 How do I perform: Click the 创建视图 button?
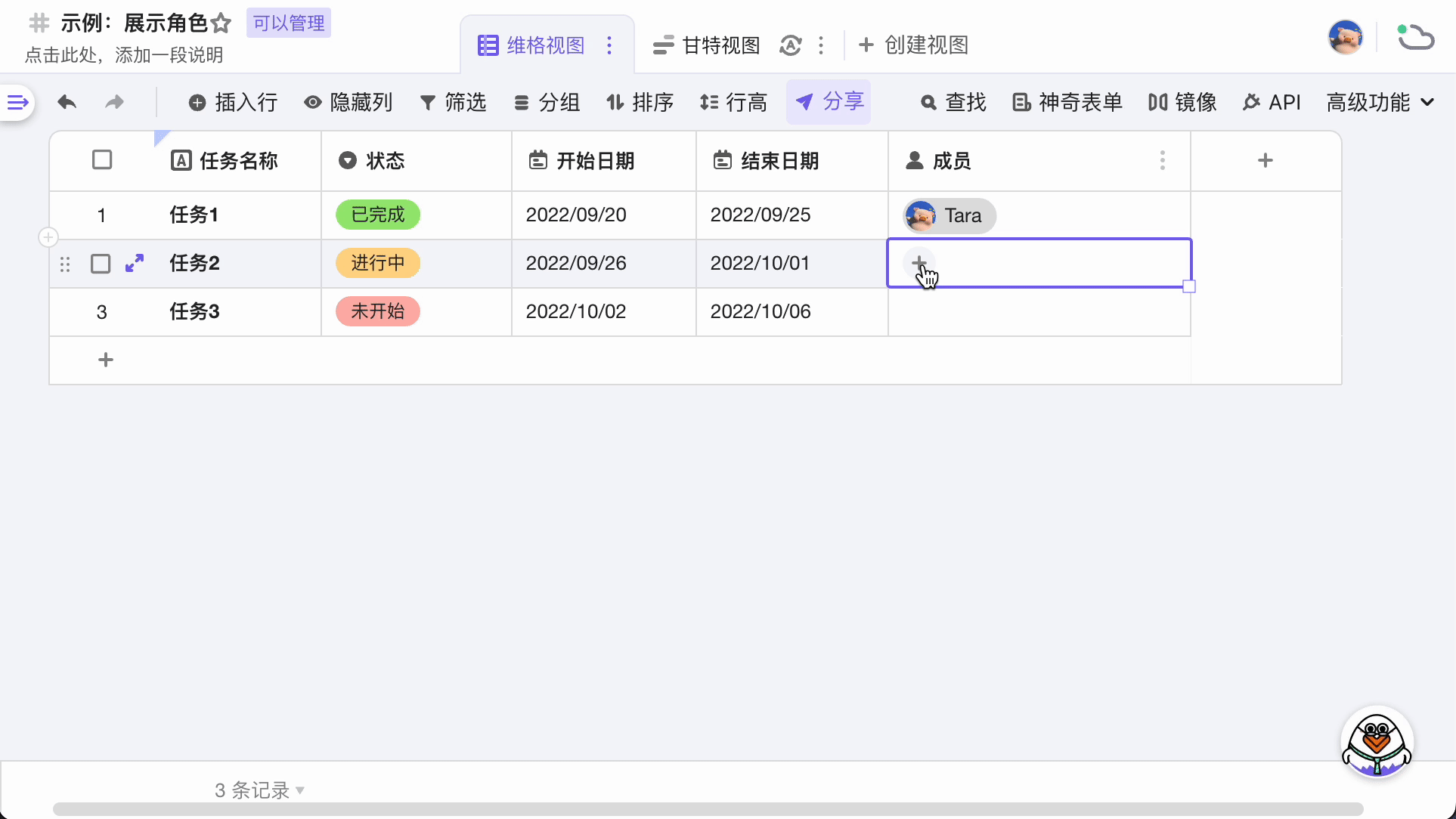tap(914, 45)
